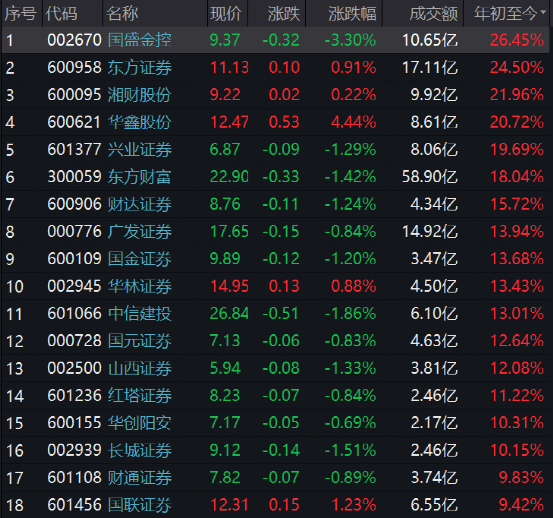Click the 17.11亿 turnover value
553x518 pixels.
click(x=430, y=67)
